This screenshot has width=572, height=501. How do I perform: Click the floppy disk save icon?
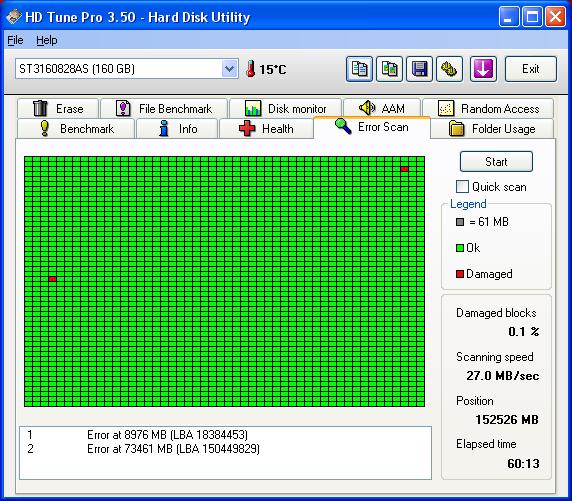[419, 69]
